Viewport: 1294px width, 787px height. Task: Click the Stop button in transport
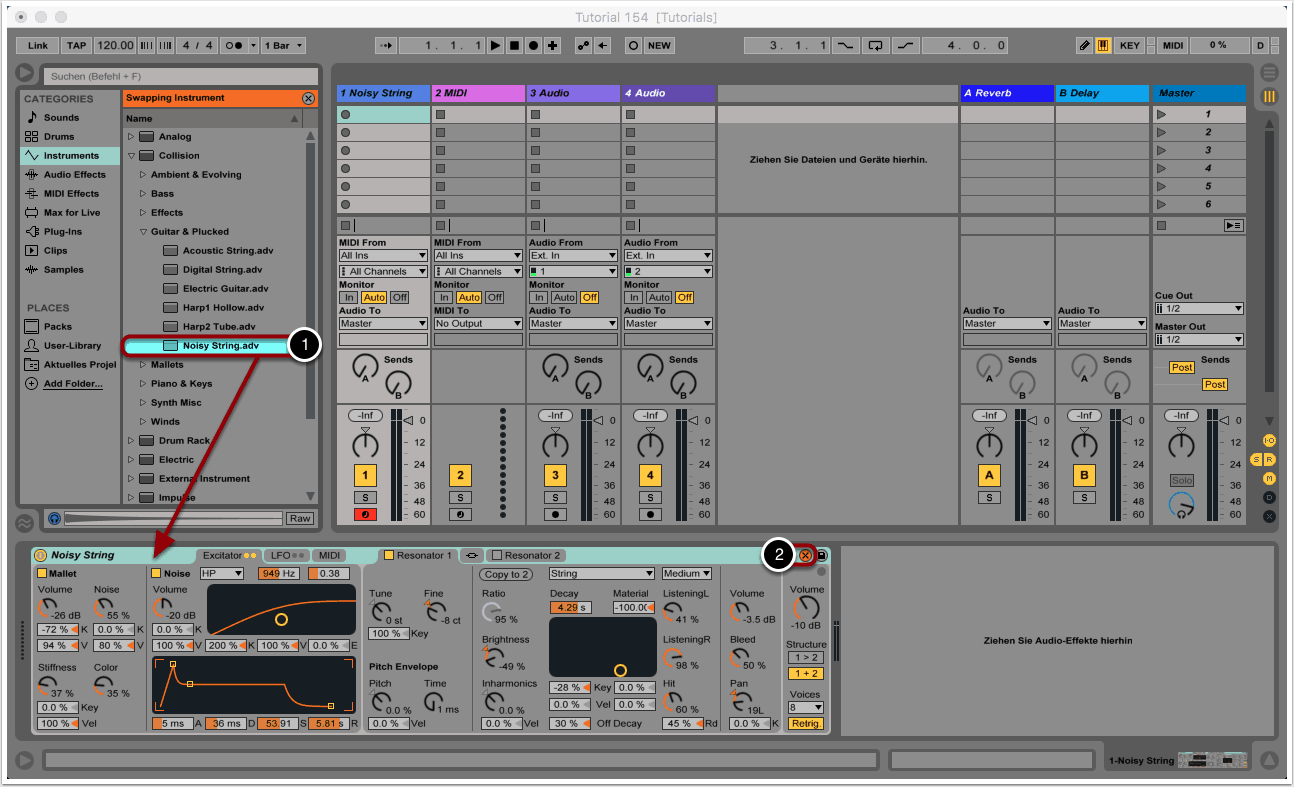(514, 46)
